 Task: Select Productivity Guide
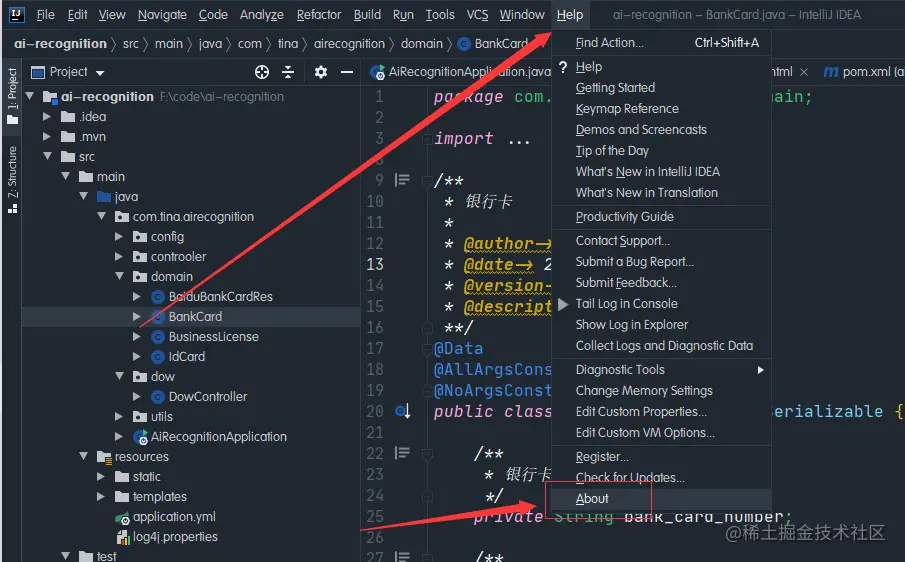[661, 217]
